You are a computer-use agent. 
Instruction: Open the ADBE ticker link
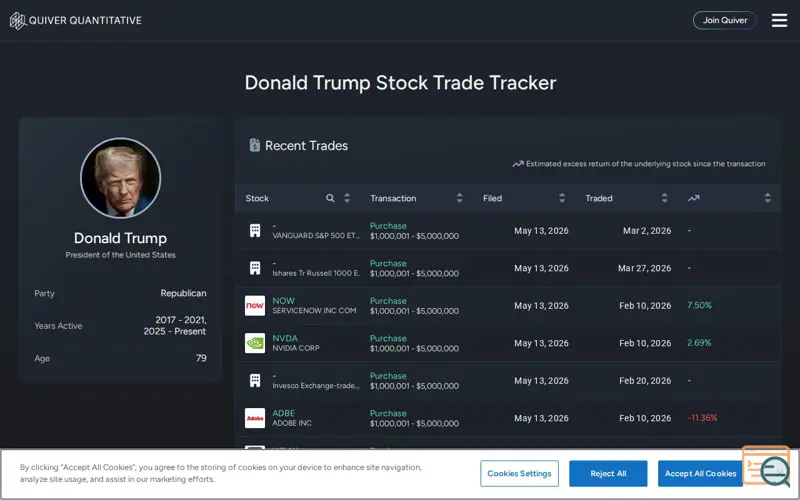pyautogui.click(x=284, y=413)
